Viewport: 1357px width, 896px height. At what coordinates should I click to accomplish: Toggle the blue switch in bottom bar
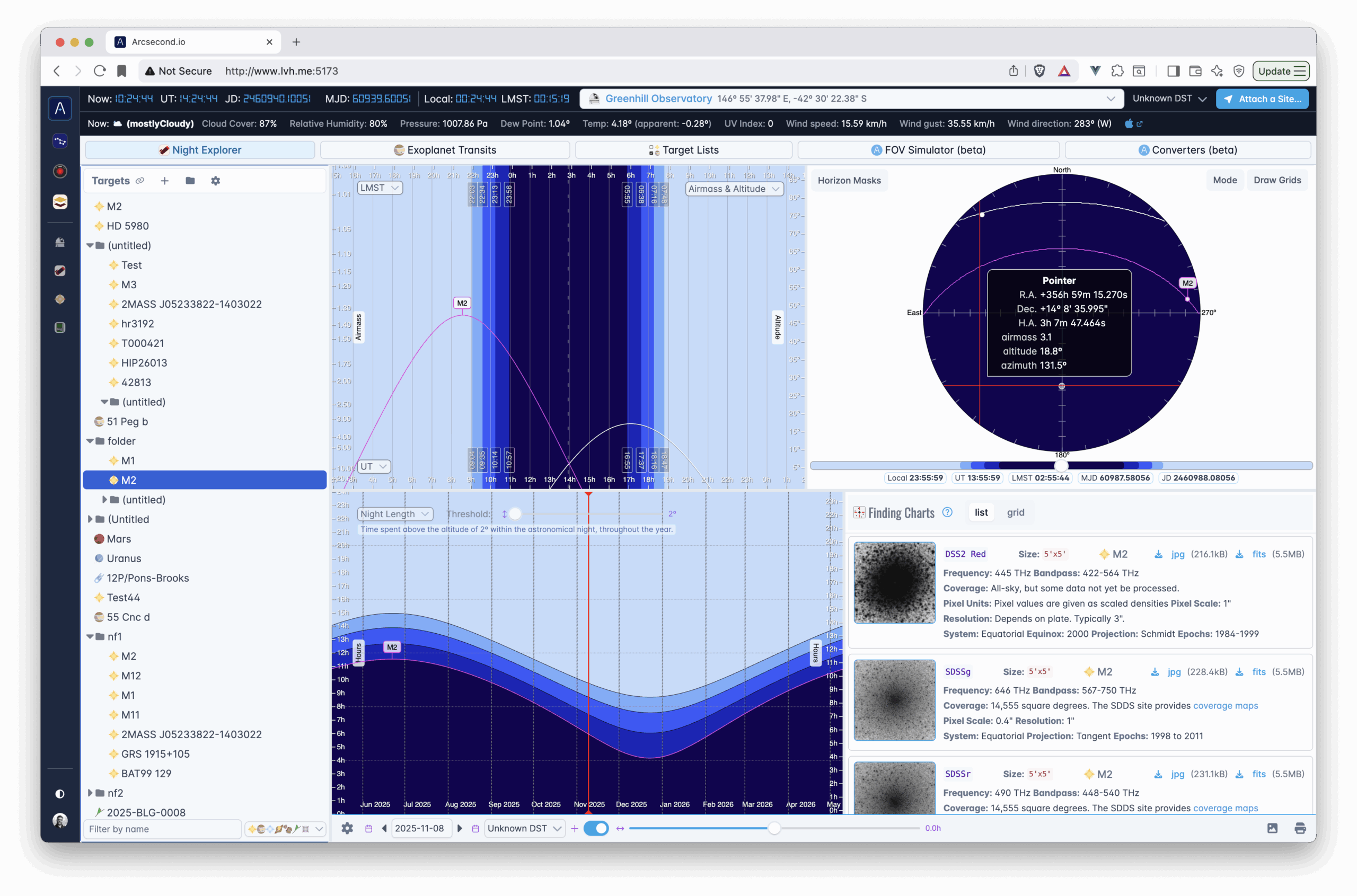(596, 828)
